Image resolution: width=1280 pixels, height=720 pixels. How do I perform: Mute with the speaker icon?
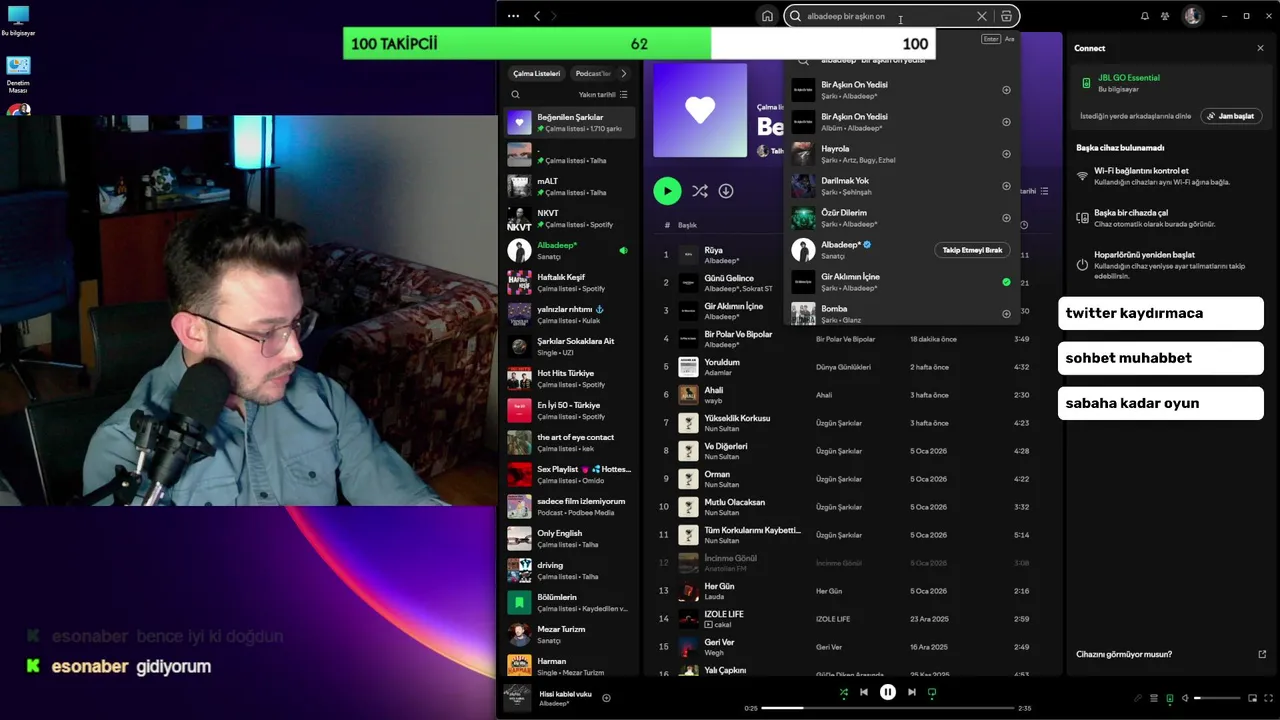point(1185,698)
